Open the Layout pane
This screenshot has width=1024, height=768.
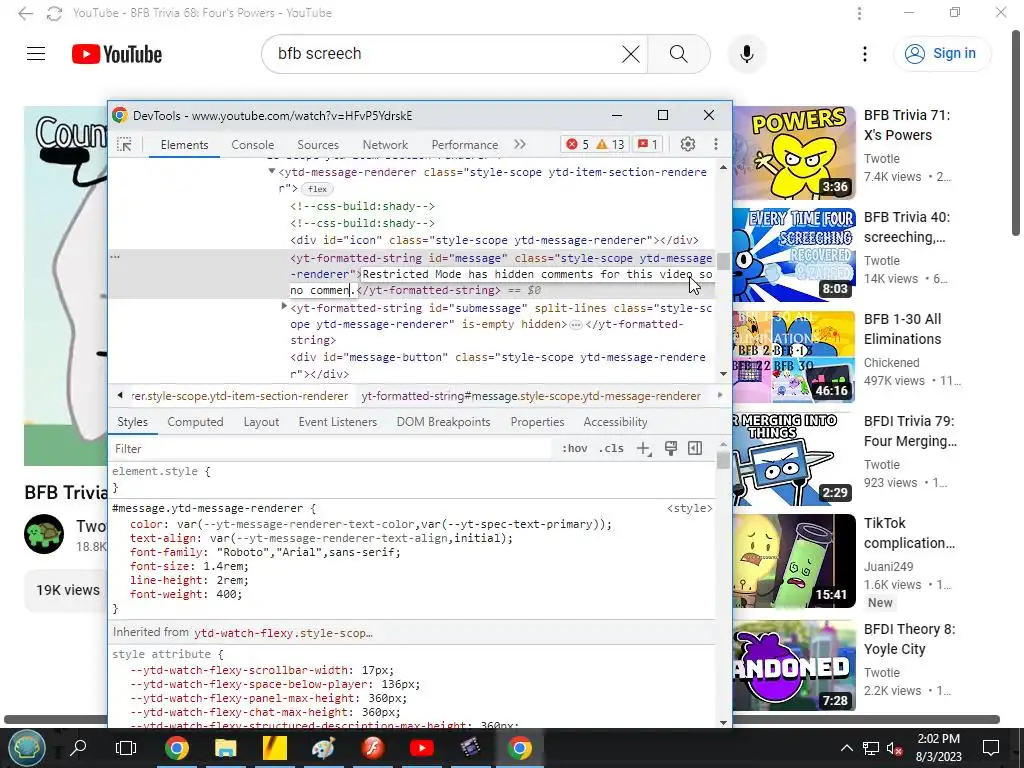point(261,423)
